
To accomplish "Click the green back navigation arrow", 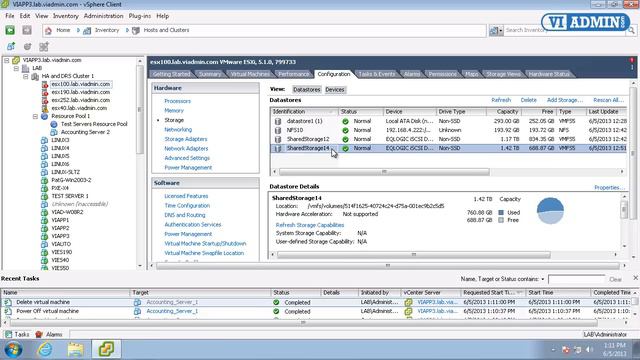I will click(10, 30).
